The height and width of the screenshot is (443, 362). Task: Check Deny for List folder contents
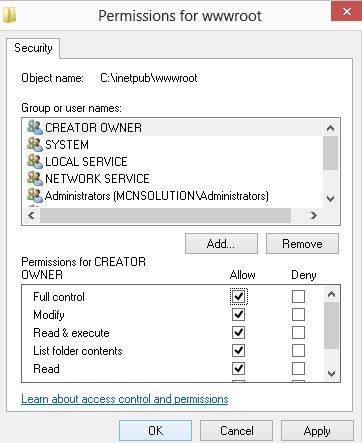(x=298, y=350)
